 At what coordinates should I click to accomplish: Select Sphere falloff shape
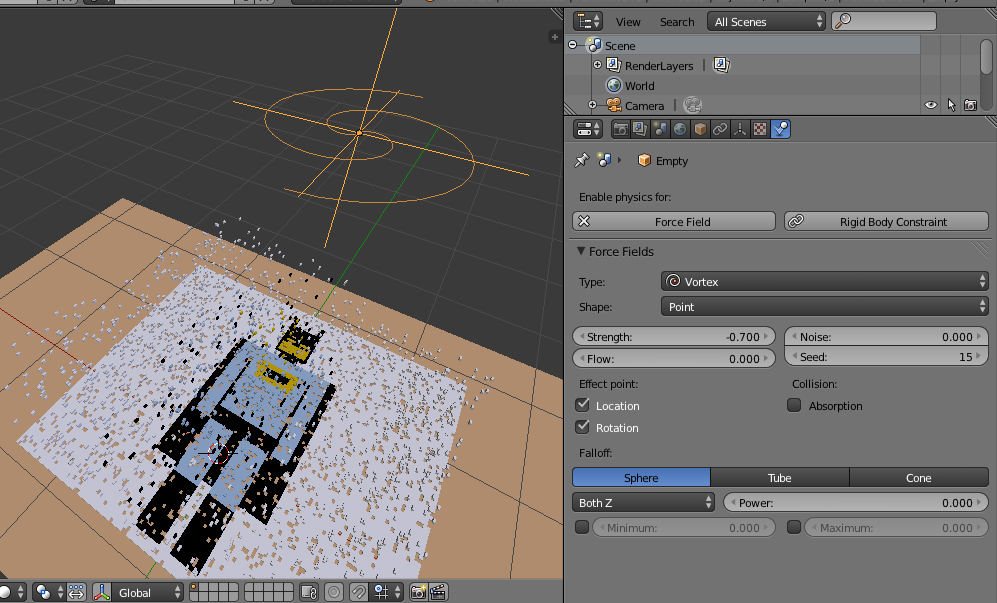point(641,478)
